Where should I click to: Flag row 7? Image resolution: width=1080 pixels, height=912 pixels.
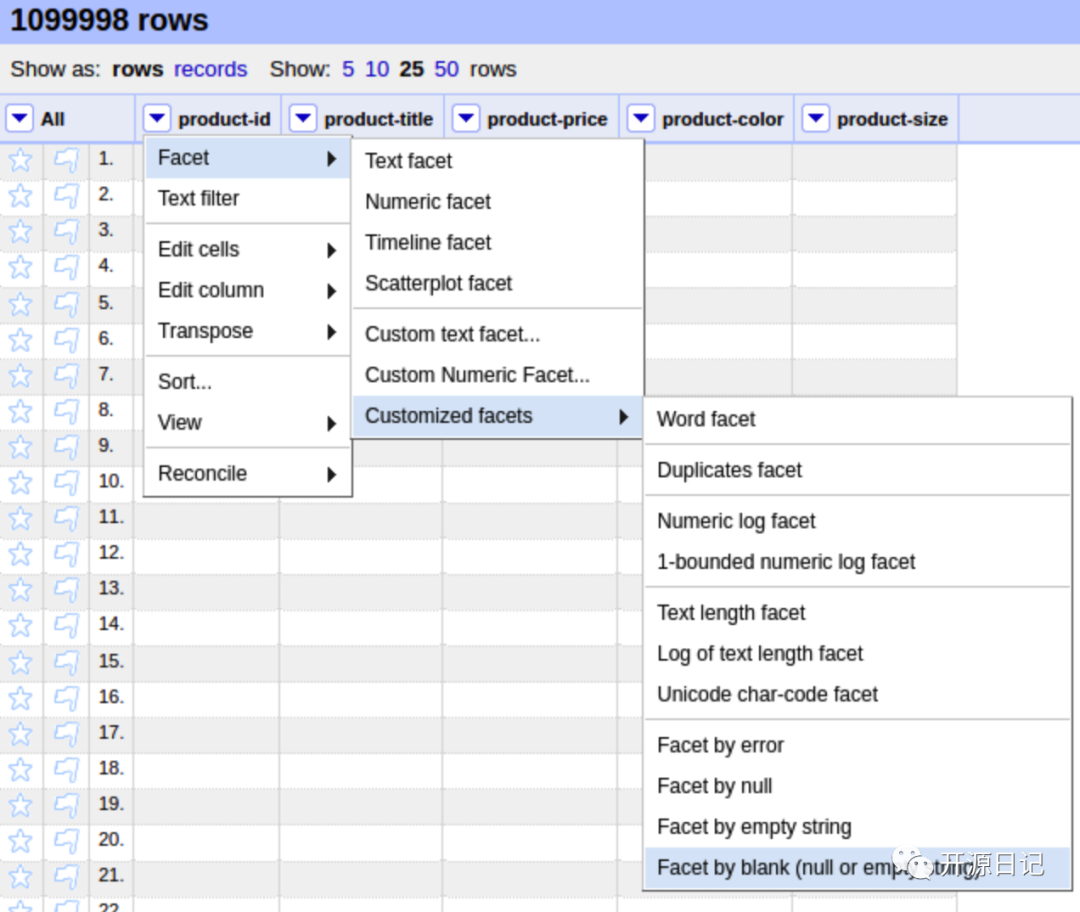(66, 375)
